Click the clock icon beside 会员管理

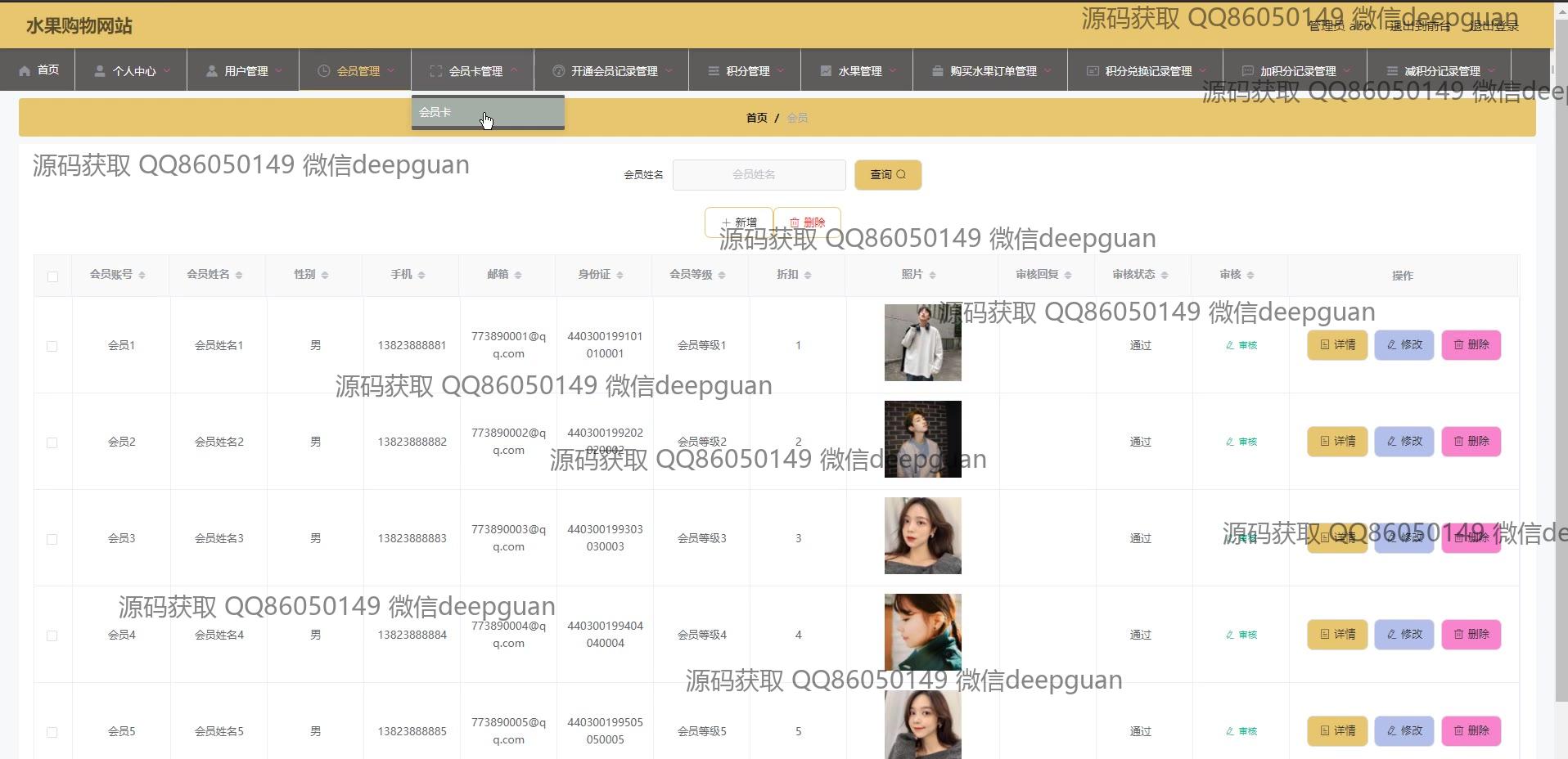point(323,72)
